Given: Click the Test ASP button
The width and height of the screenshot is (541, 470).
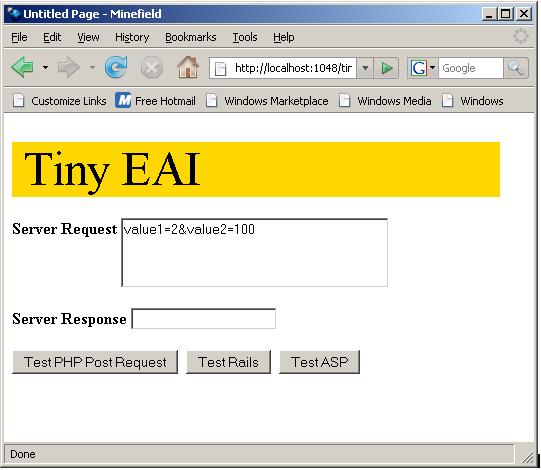Looking at the screenshot, I should coord(319,362).
